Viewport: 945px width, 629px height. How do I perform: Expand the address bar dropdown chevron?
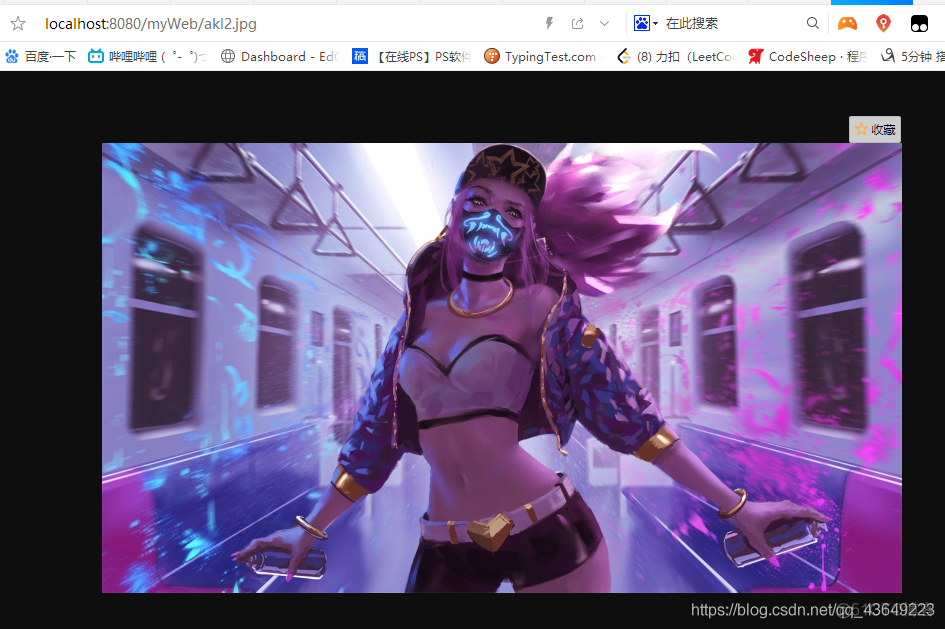[604, 23]
